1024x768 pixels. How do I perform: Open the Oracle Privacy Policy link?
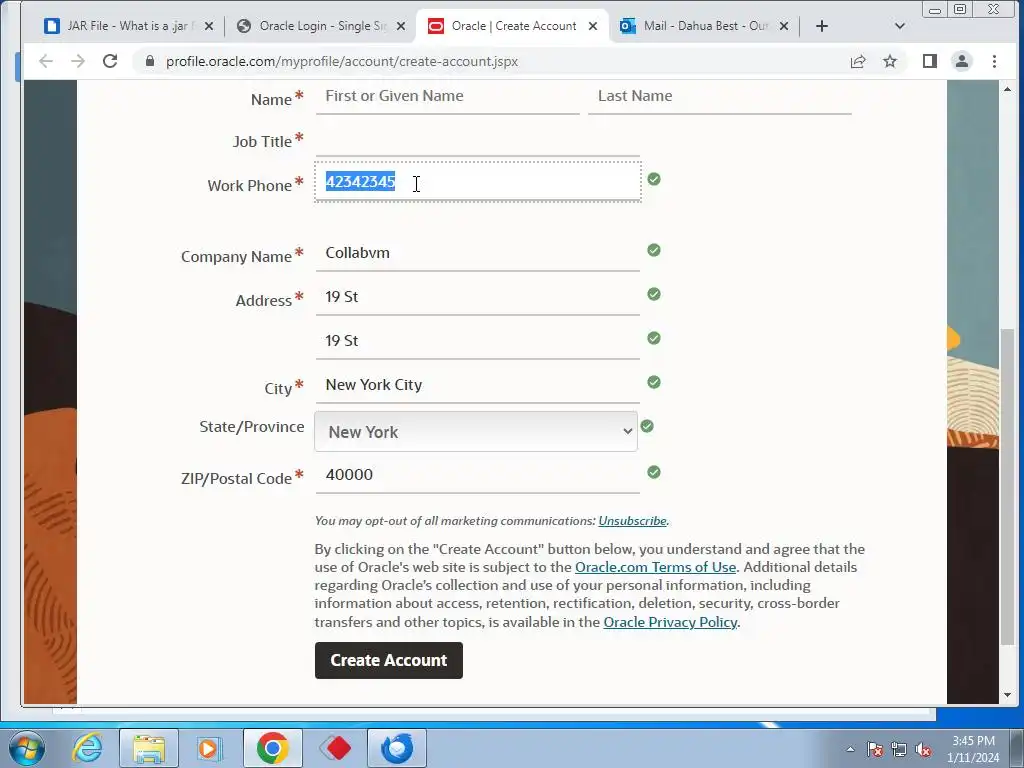coord(670,622)
